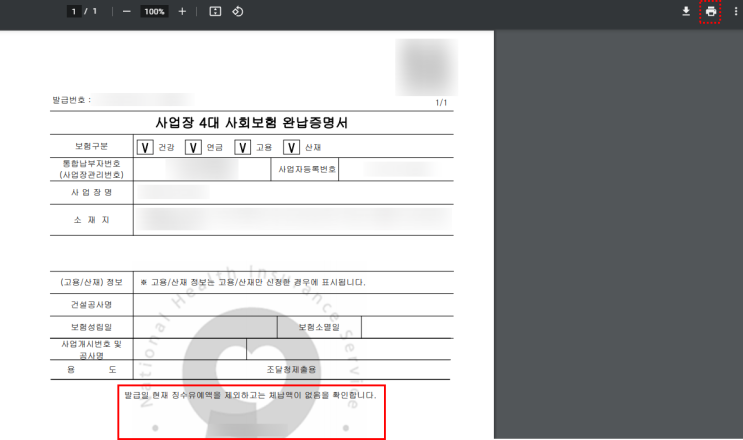Click the 소 재 지 label
Image resolution: width=743 pixels, height=440 pixels.
pyautogui.click(x=91, y=220)
